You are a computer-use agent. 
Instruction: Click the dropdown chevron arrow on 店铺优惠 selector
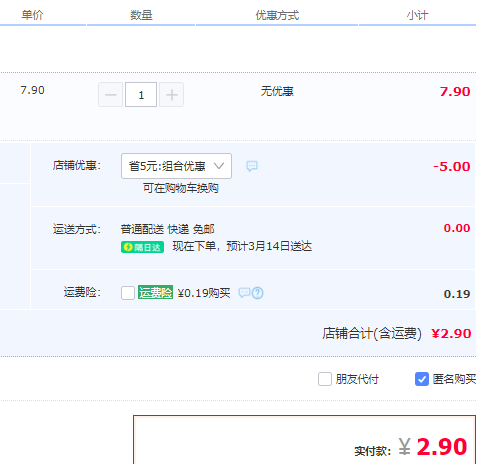point(219,166)
